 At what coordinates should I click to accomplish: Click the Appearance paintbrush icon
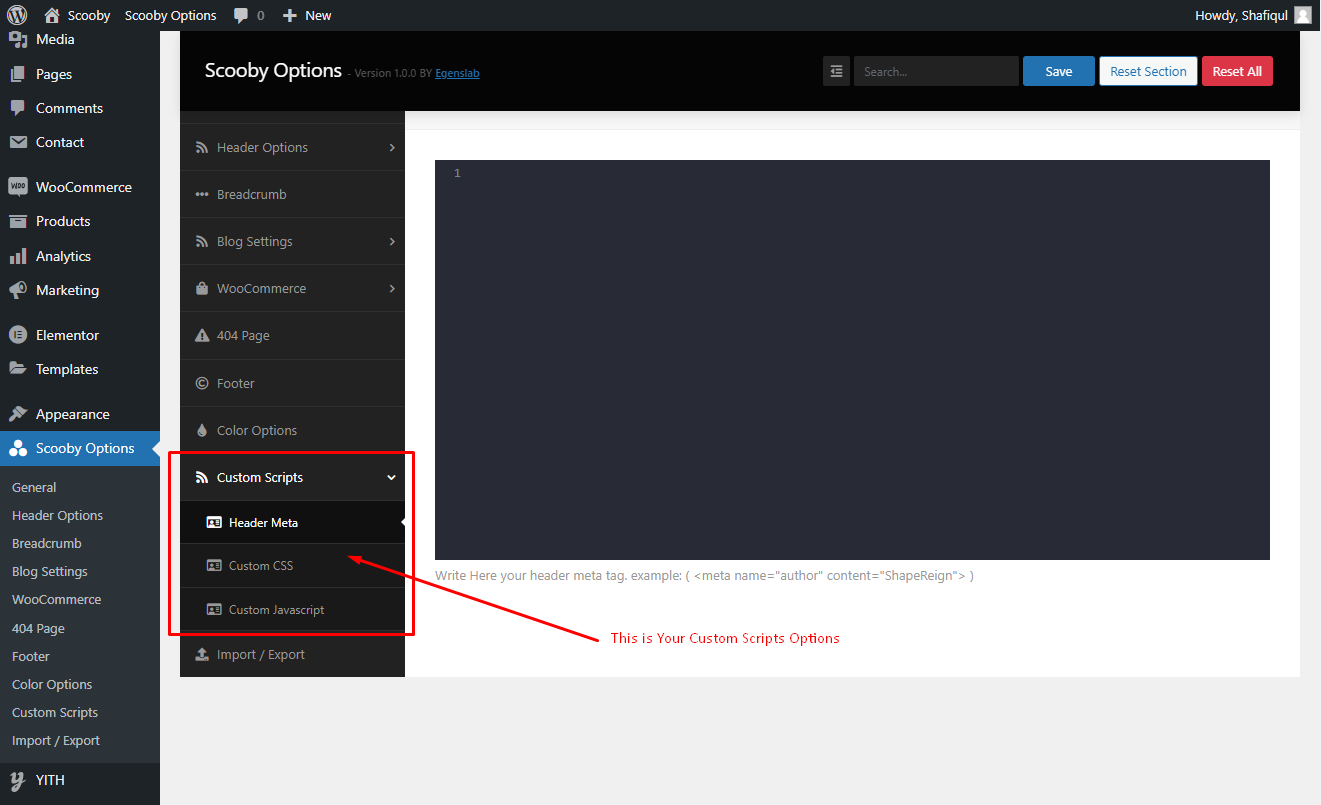tap(18, 414)
